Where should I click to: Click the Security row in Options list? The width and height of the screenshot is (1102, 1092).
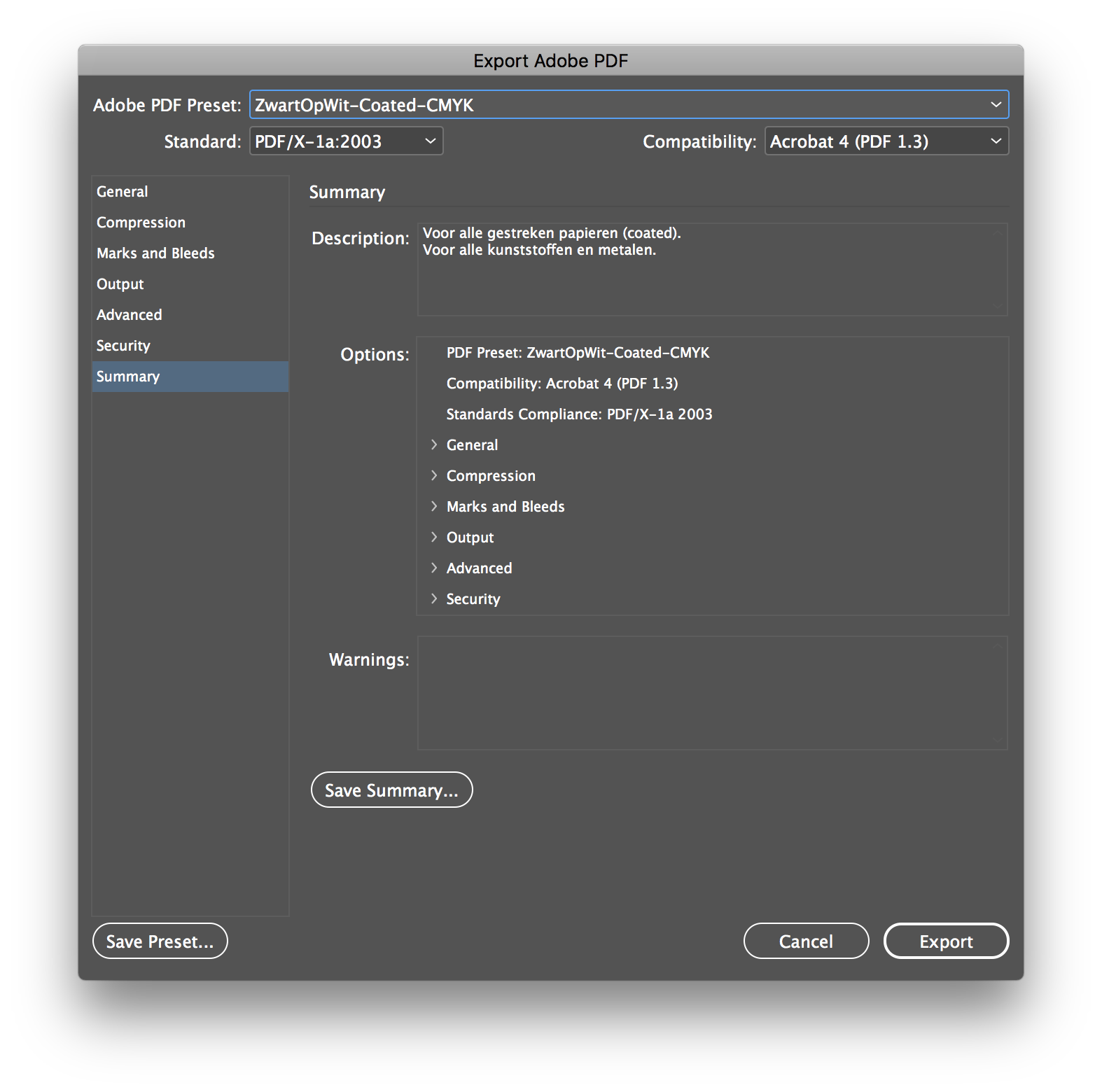click(x=713, y=599)
